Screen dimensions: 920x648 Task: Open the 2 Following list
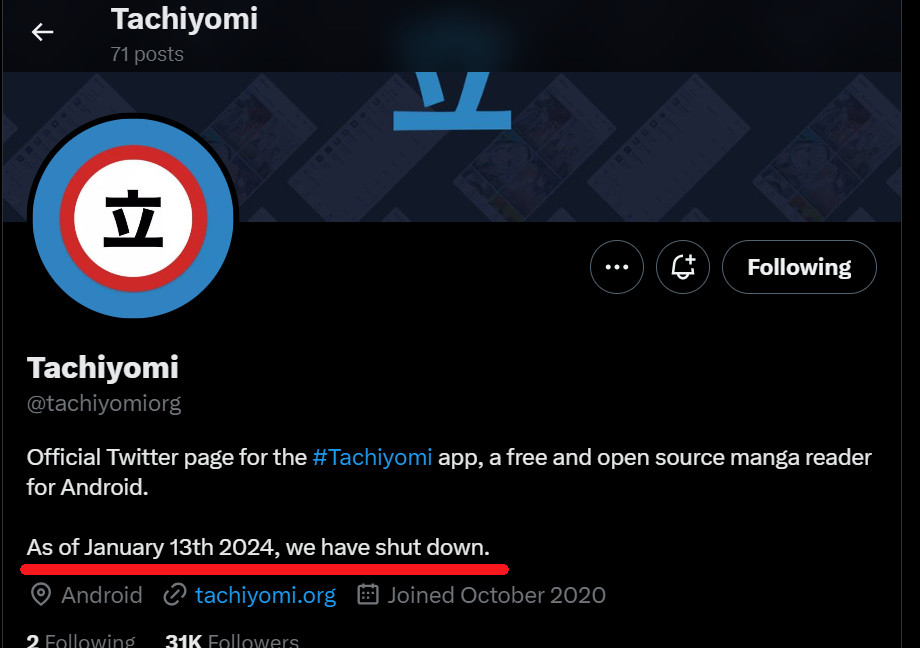click(x=81, y=641)
